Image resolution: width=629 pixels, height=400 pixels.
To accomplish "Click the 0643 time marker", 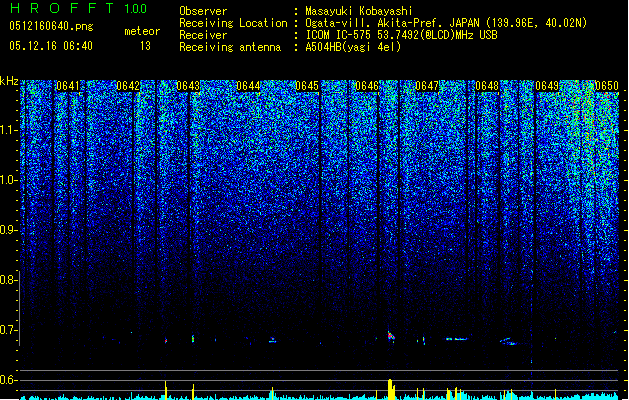I will [x=188, y=86].
